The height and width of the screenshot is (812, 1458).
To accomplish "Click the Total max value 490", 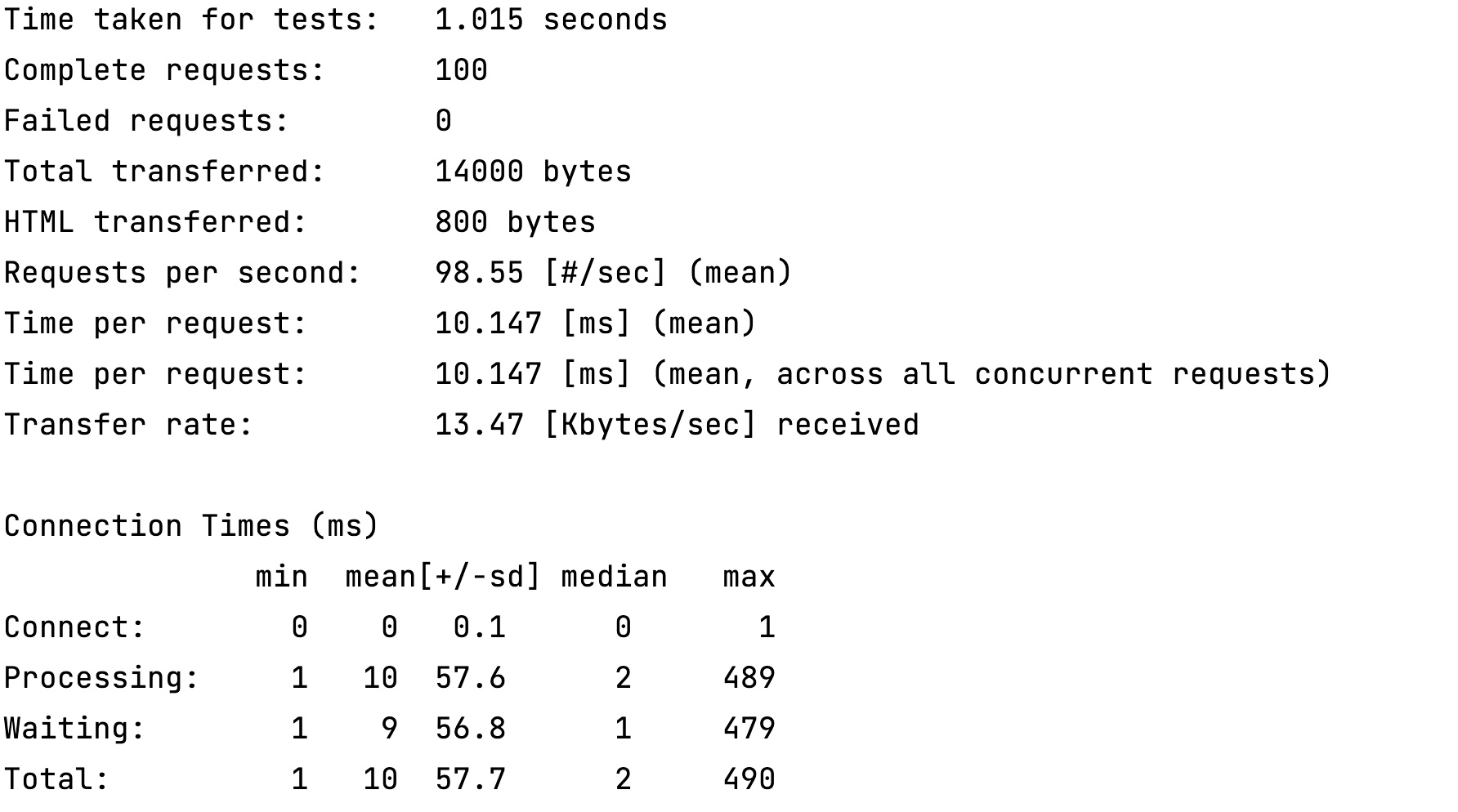I will pos(749,779).
